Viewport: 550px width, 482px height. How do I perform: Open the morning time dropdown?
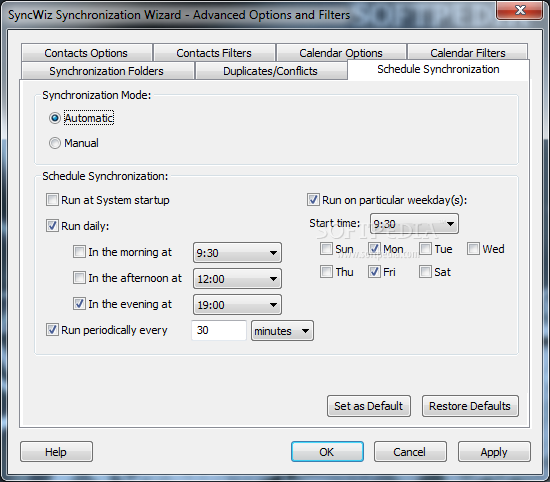click(x=237, y=253)
